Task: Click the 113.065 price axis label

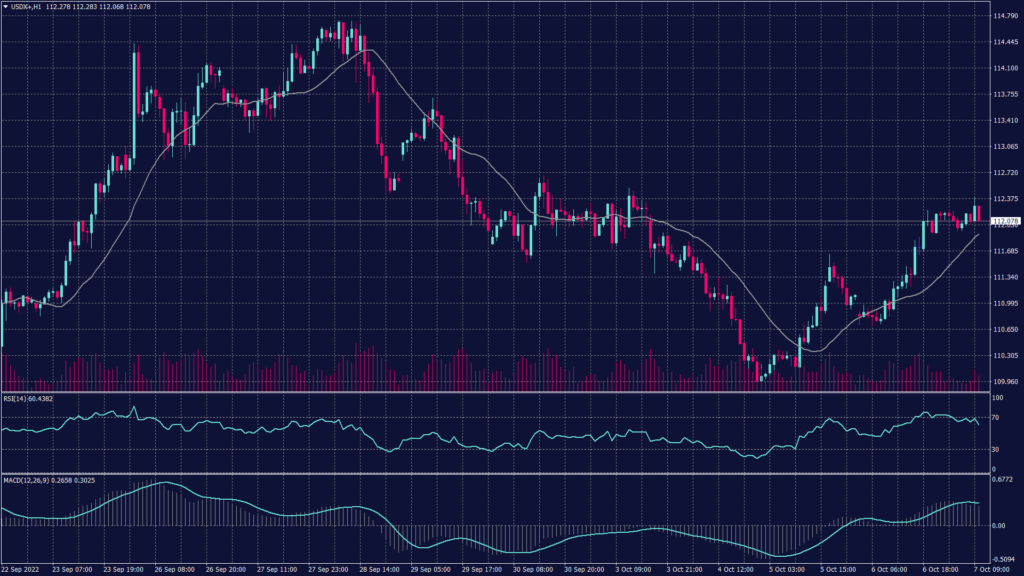Action: pos(1004,147)
